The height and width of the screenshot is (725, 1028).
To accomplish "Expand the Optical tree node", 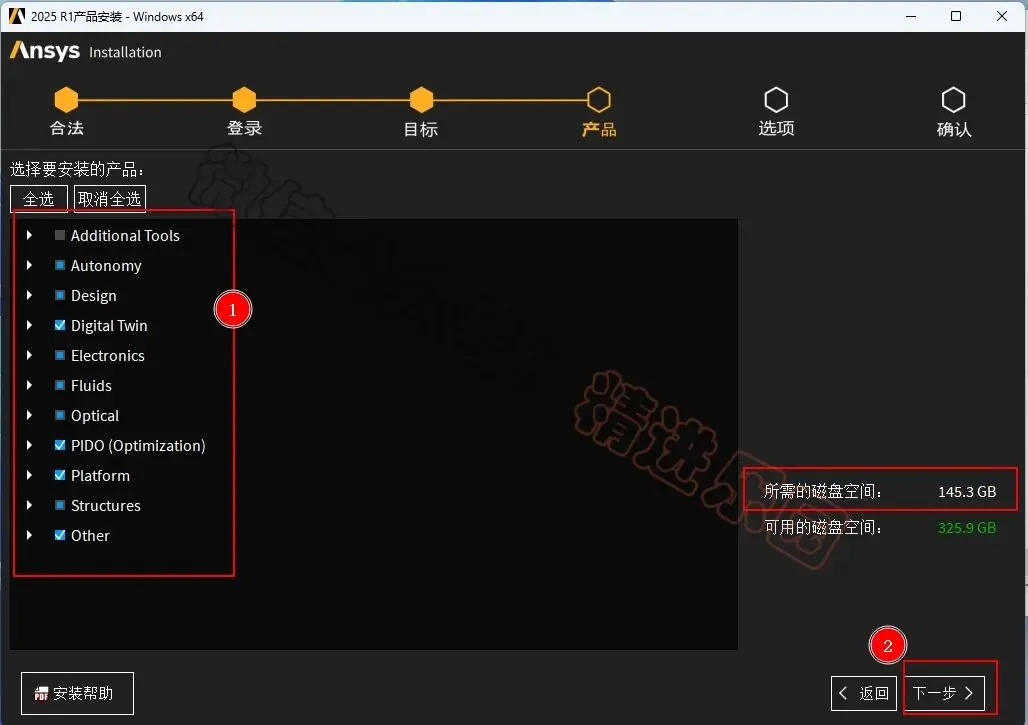I will coord(29,415).
